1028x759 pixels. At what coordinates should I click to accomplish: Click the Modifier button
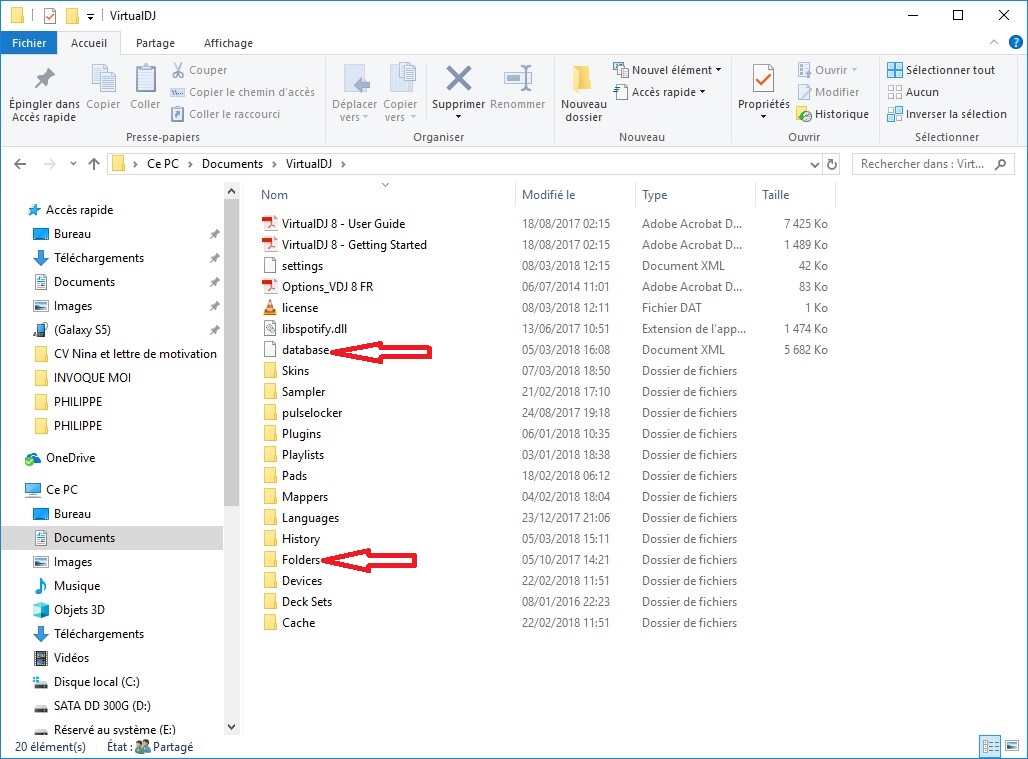(828, 92)
